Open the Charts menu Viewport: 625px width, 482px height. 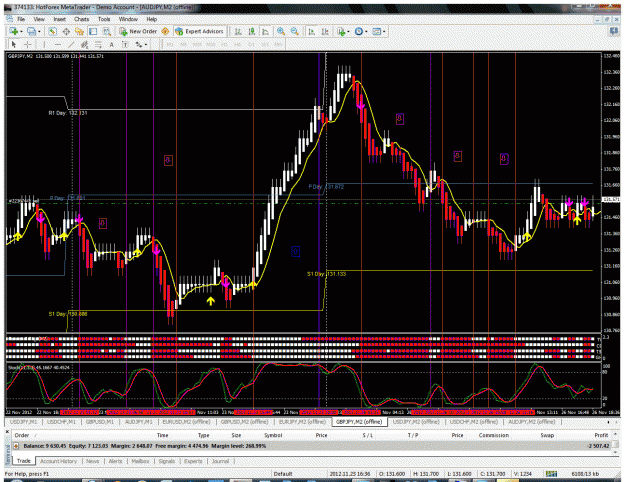coord(81,19)
